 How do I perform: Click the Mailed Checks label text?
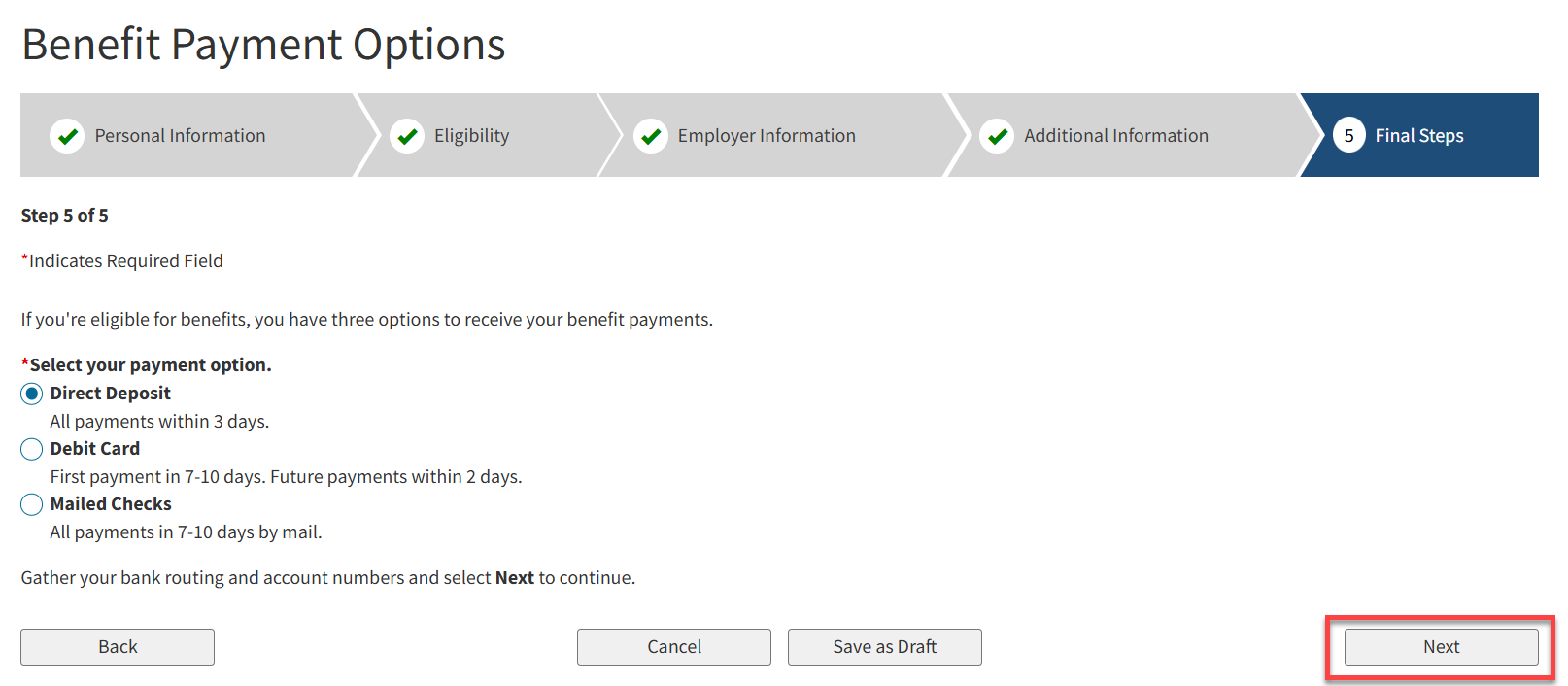click(x=111, y=504)
